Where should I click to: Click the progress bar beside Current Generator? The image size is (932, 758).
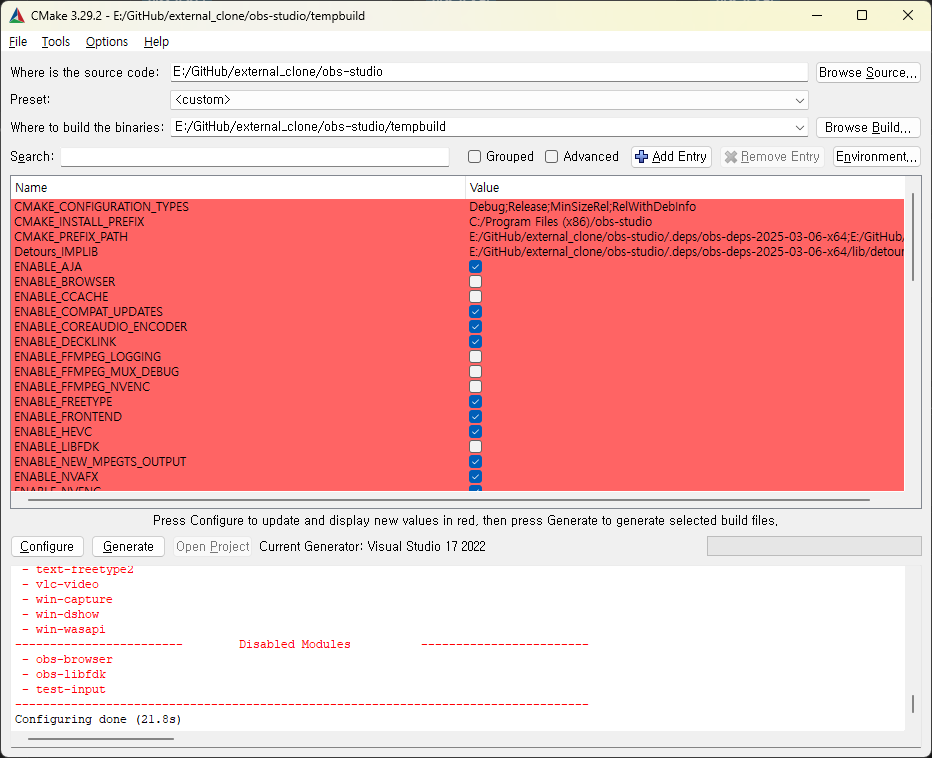pos(814,546)
